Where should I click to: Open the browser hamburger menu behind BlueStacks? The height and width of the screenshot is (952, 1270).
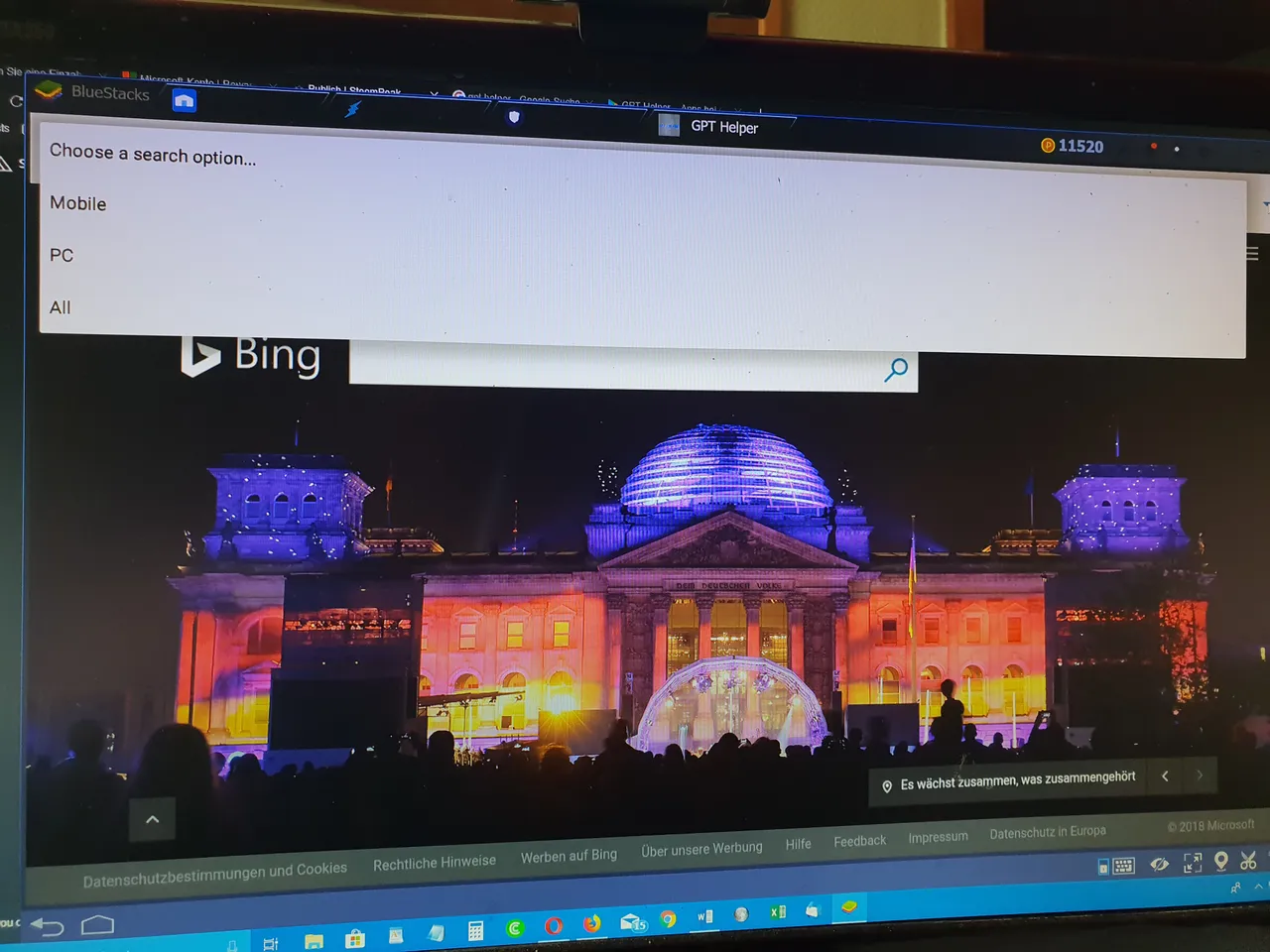point(1252,254)
